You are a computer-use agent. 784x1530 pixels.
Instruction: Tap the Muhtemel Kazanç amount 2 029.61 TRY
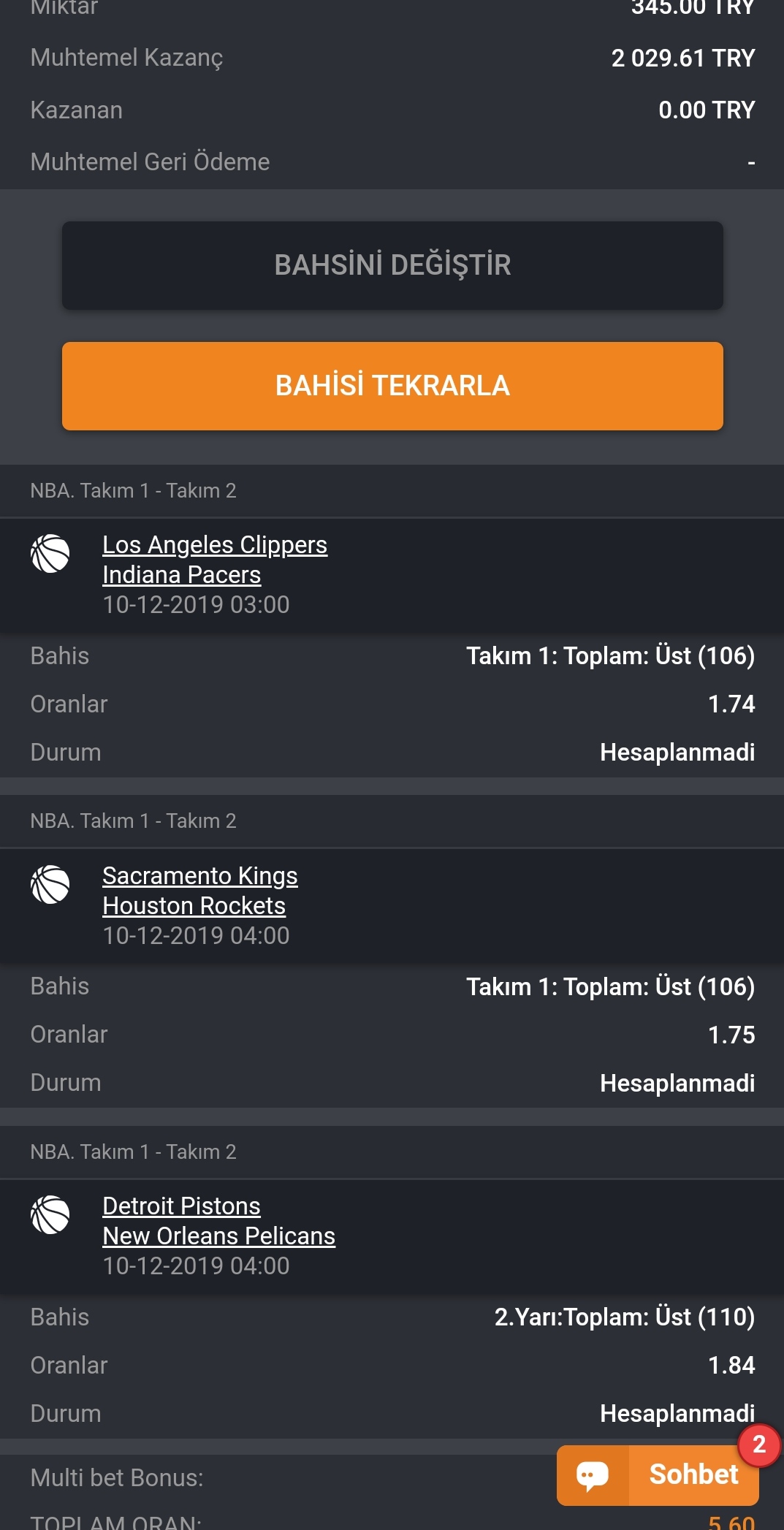point(682,58)
